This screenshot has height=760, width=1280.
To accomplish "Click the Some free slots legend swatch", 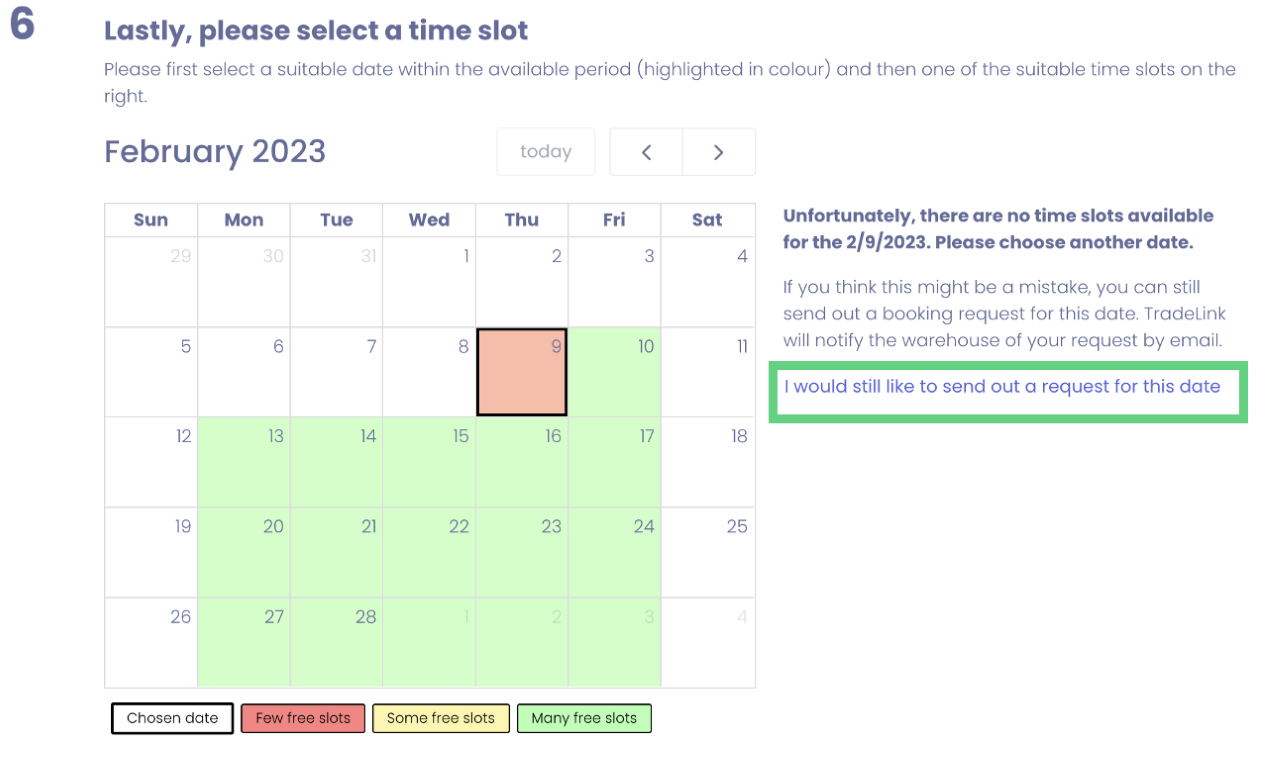I will pos(440,718).
